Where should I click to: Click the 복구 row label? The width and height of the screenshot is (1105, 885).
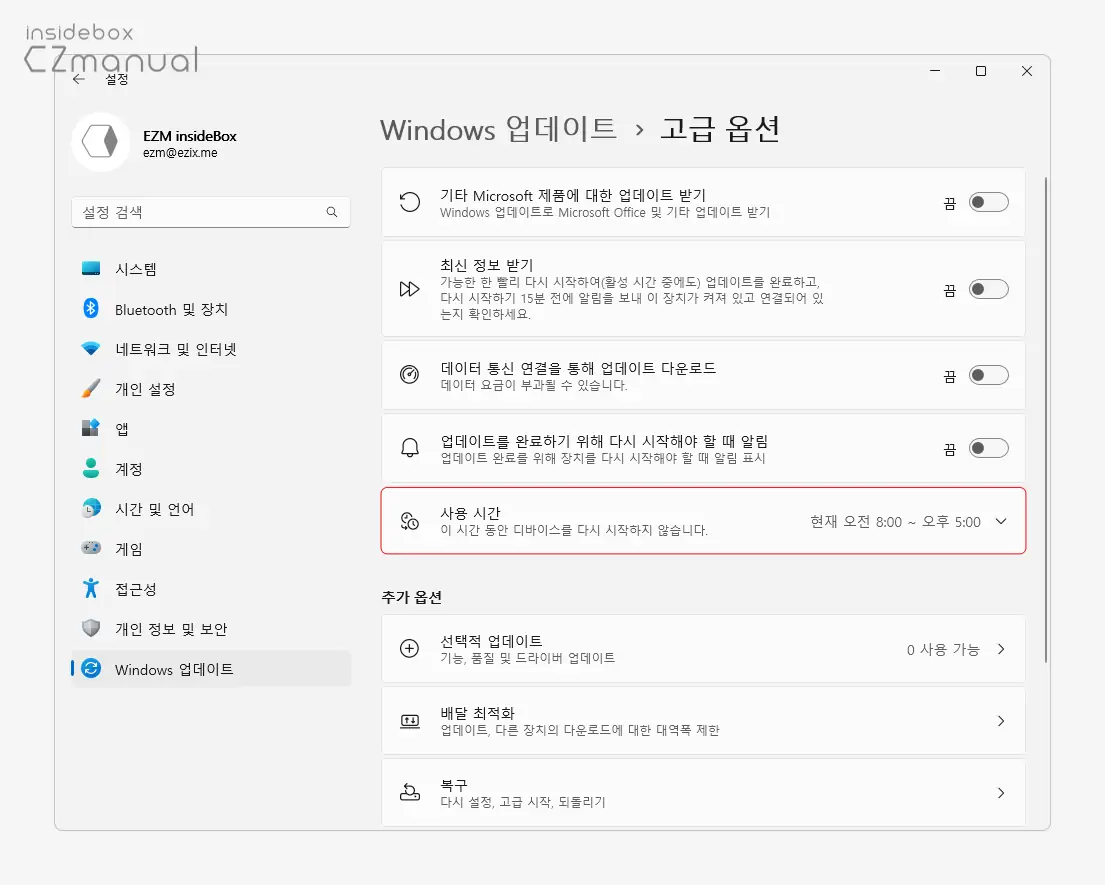pos(454,784)
